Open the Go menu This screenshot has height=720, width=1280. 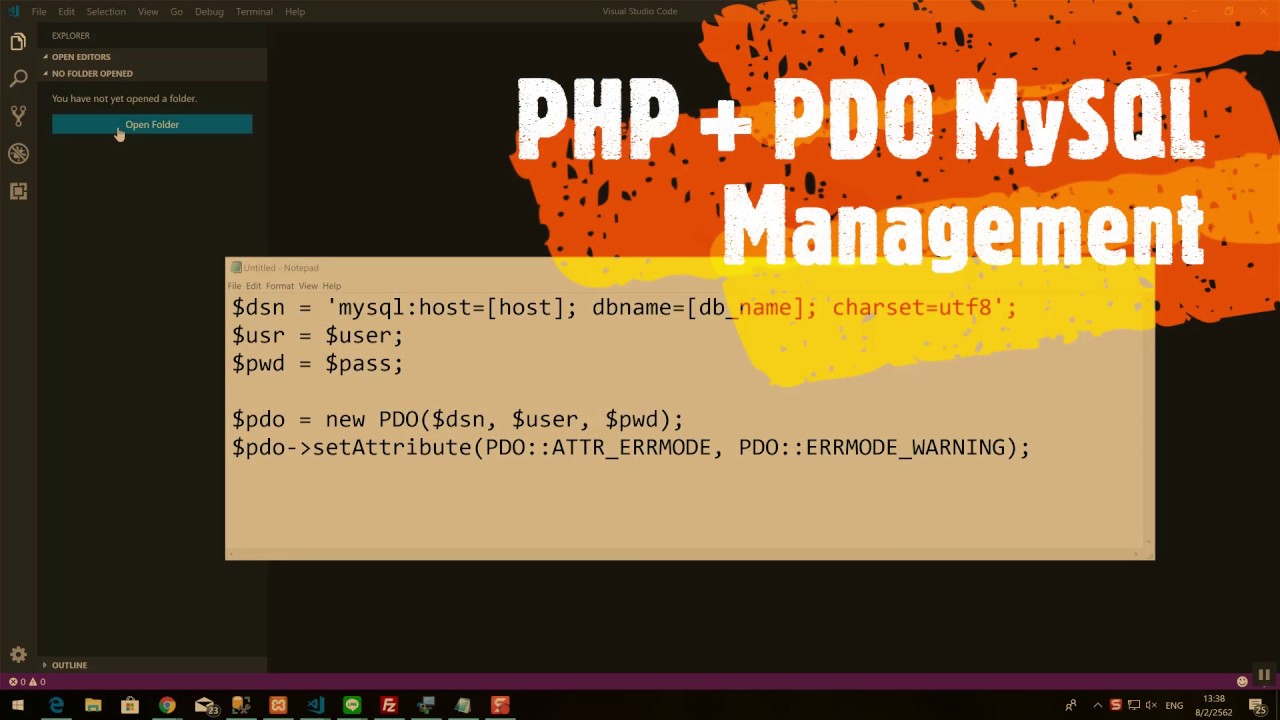pos(176,11)
